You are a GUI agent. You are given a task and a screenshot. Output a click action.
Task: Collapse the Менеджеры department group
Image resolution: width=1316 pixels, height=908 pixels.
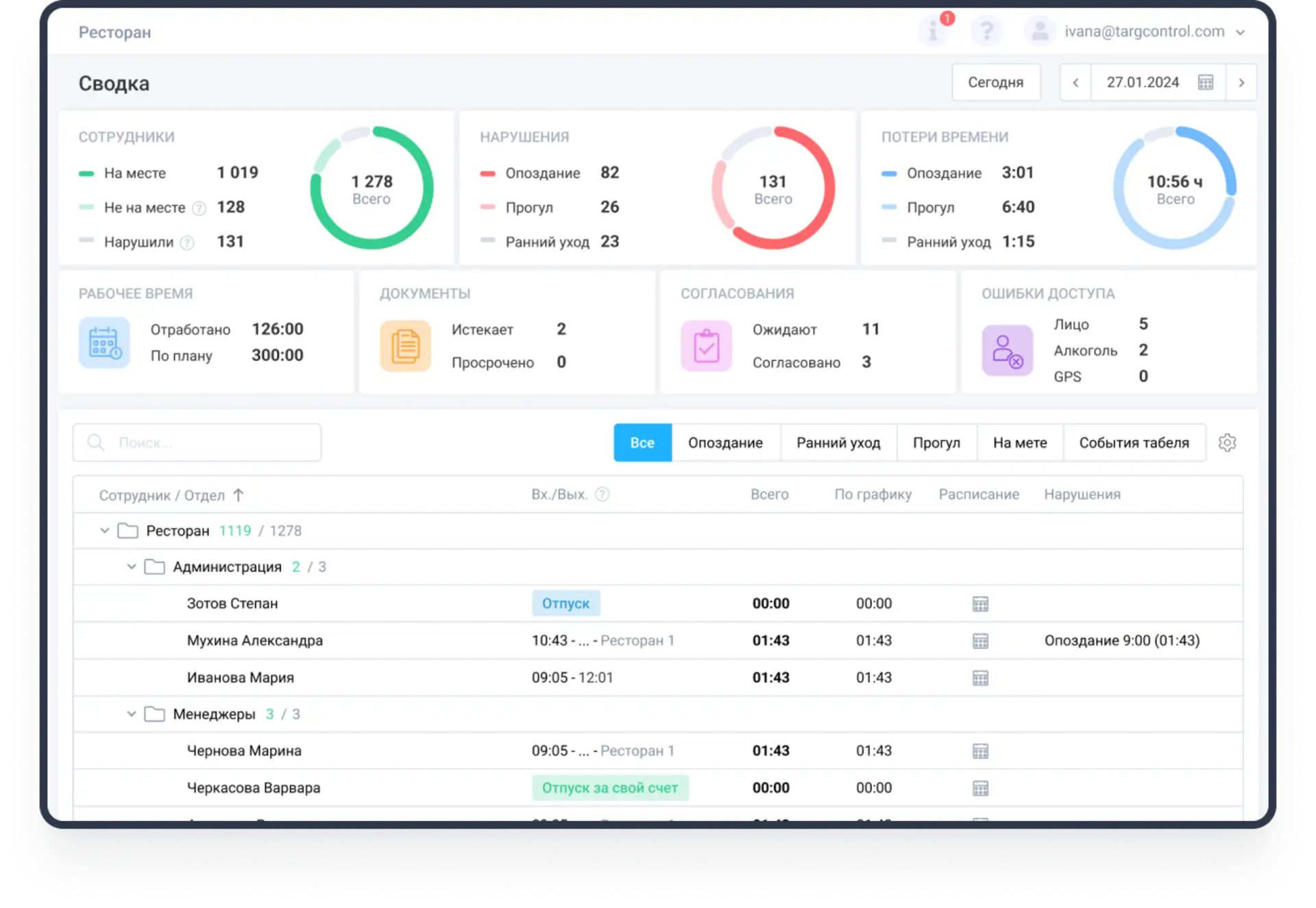coord(132,714)
